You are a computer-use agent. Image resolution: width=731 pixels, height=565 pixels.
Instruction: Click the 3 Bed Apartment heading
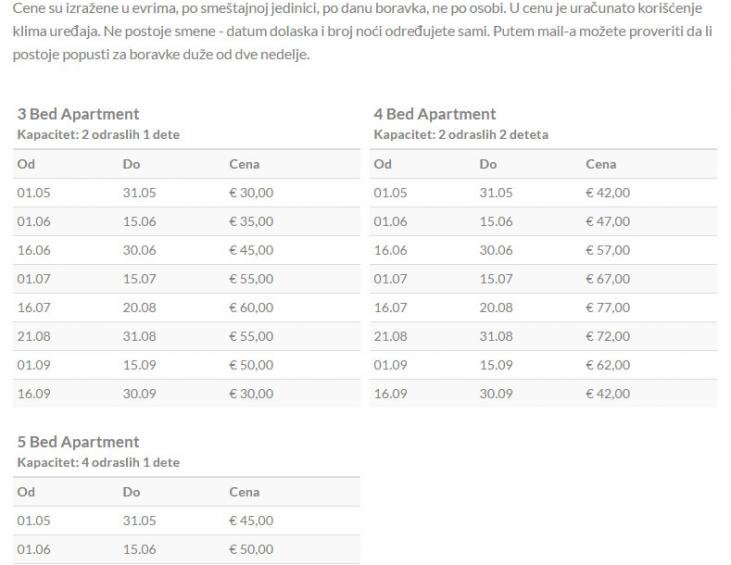78,114
